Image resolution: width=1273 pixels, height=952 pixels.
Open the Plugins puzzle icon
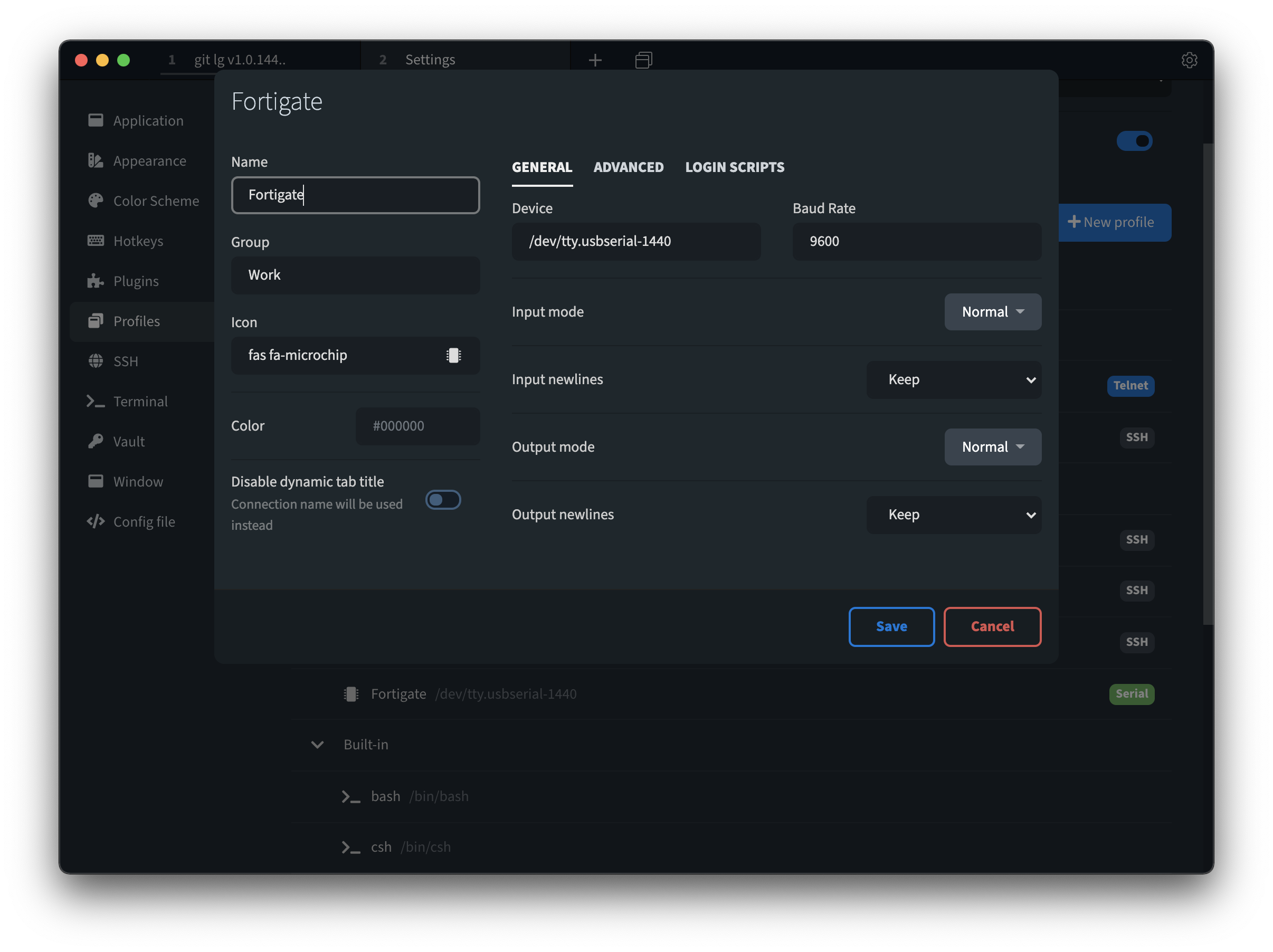pos(96,281)
